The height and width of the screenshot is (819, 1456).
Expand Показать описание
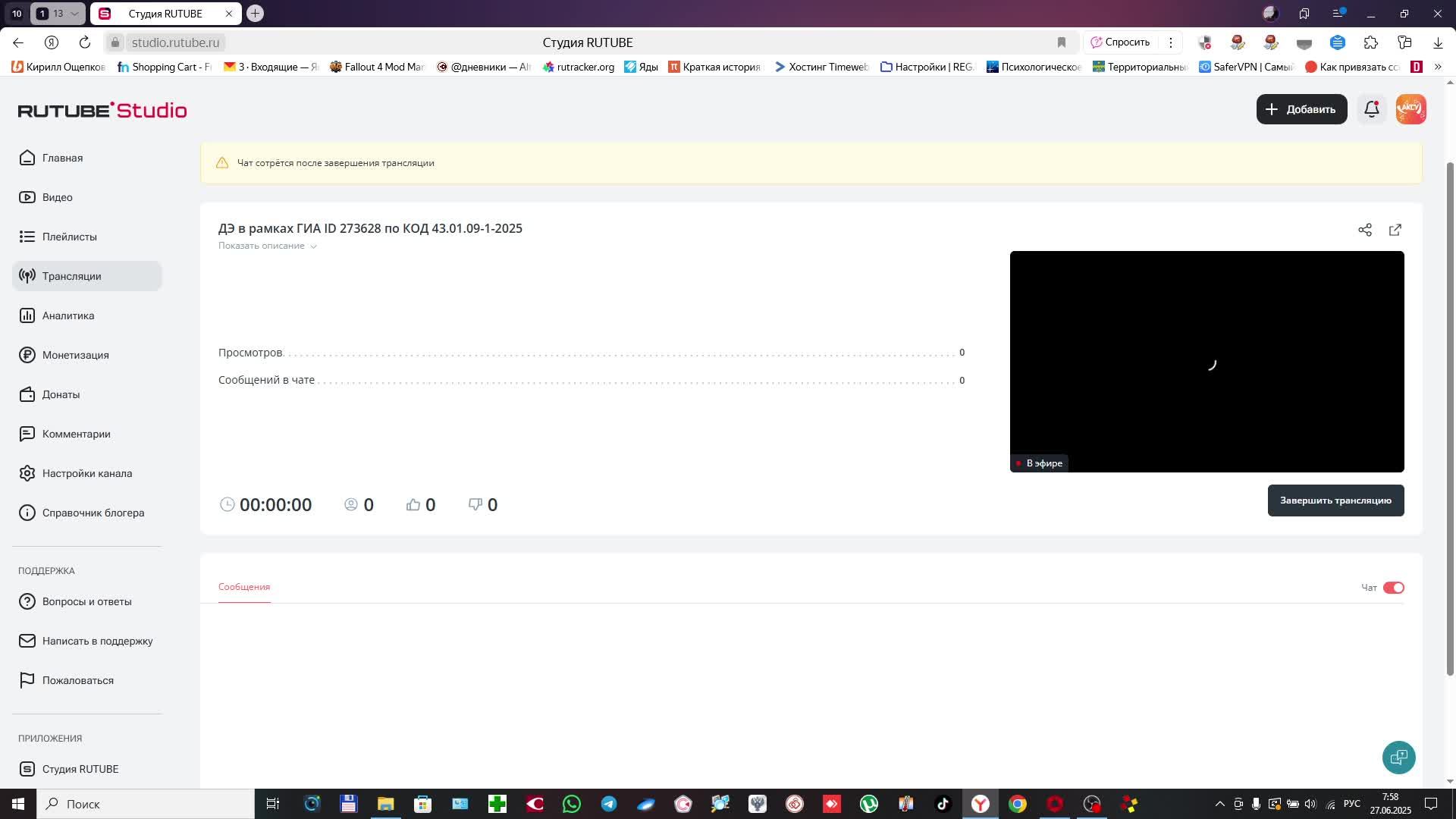(267, 246)
